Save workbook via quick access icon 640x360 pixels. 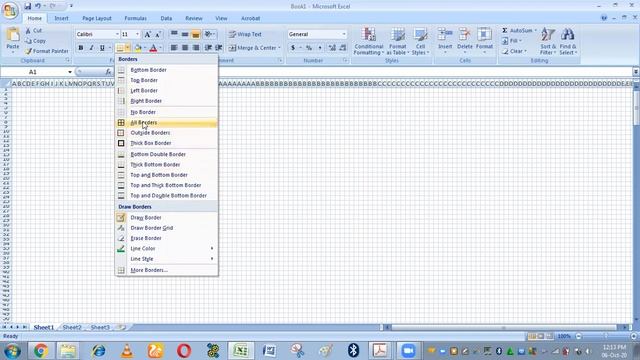coord(27,6)
